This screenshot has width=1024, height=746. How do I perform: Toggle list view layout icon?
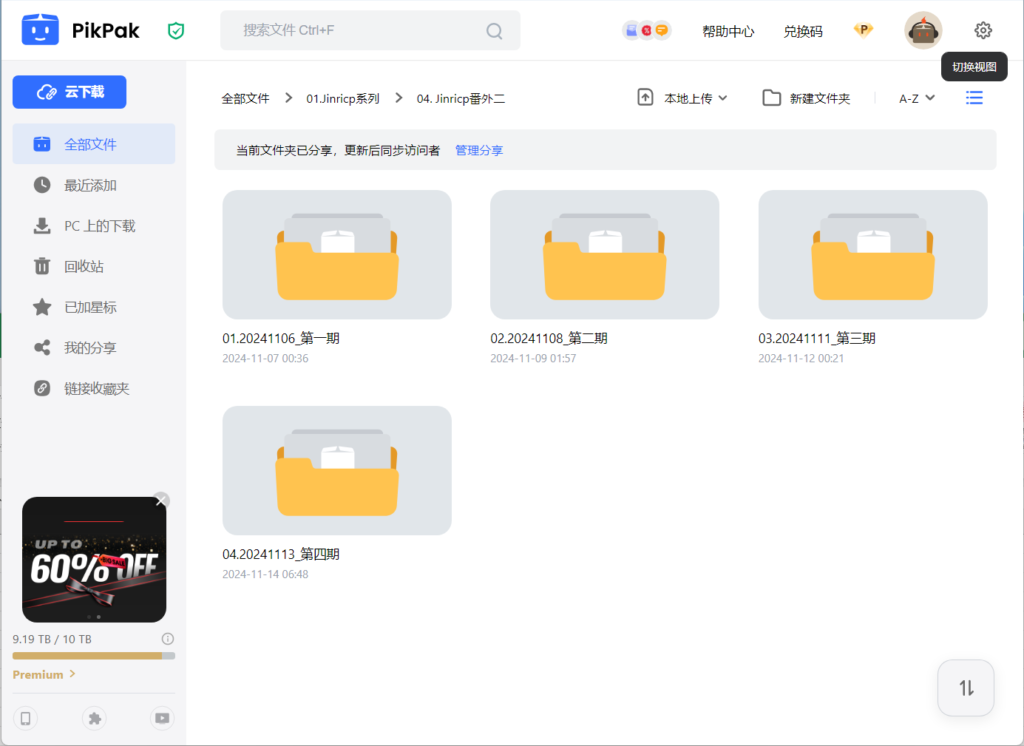[x=974, y=98]
